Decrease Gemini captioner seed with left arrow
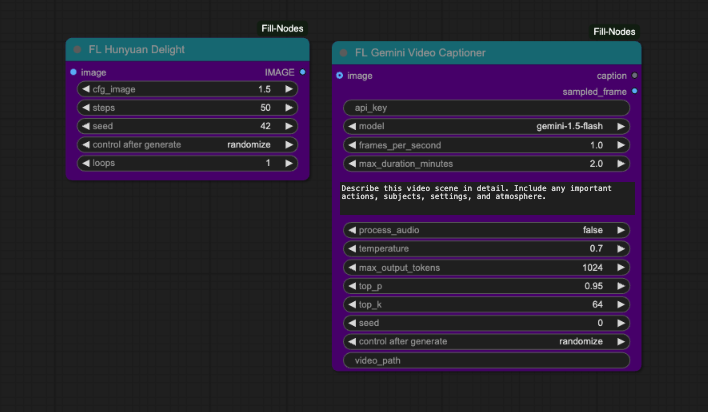This screenshot has height=412, width=708. [352, 323]
